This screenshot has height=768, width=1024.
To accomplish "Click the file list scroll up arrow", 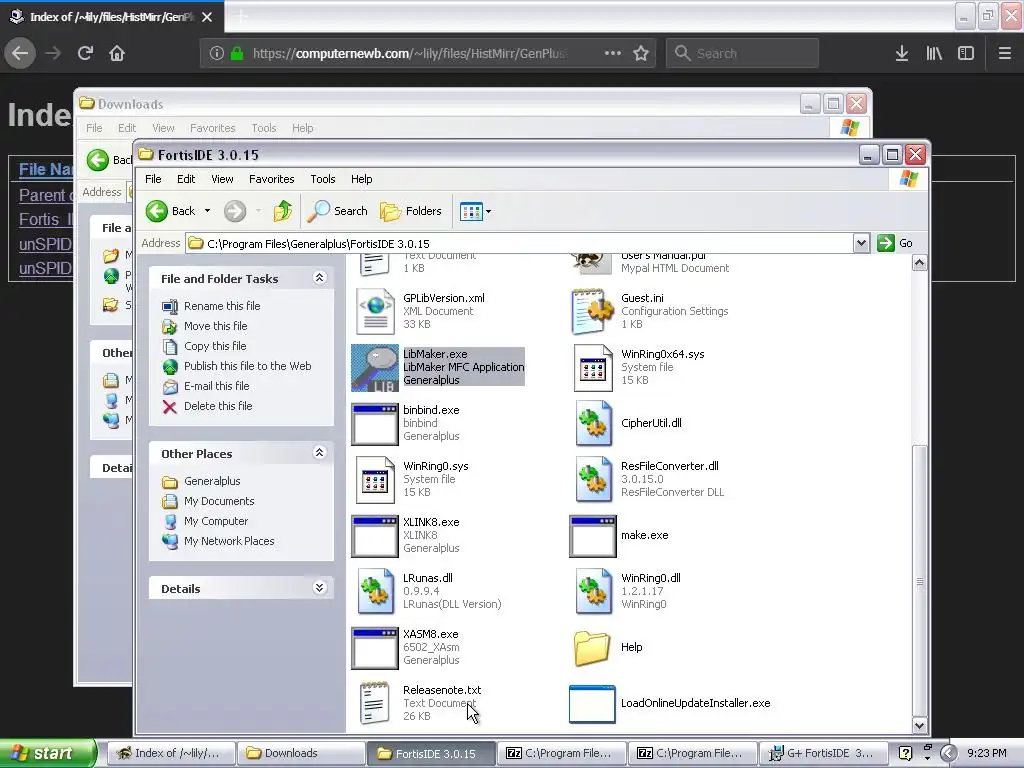I will 920,263.
